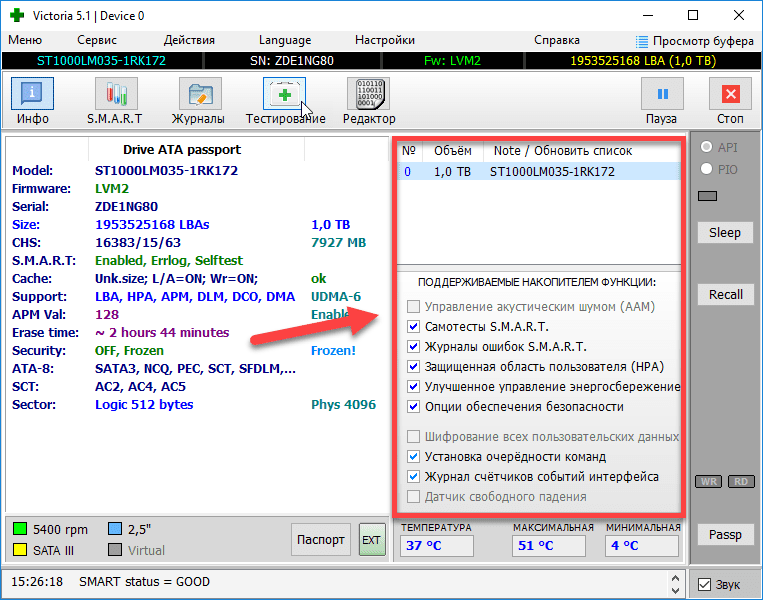Click the yellow SATA III swatch
This screenshot has height=600, width=763.
point(20,550)
